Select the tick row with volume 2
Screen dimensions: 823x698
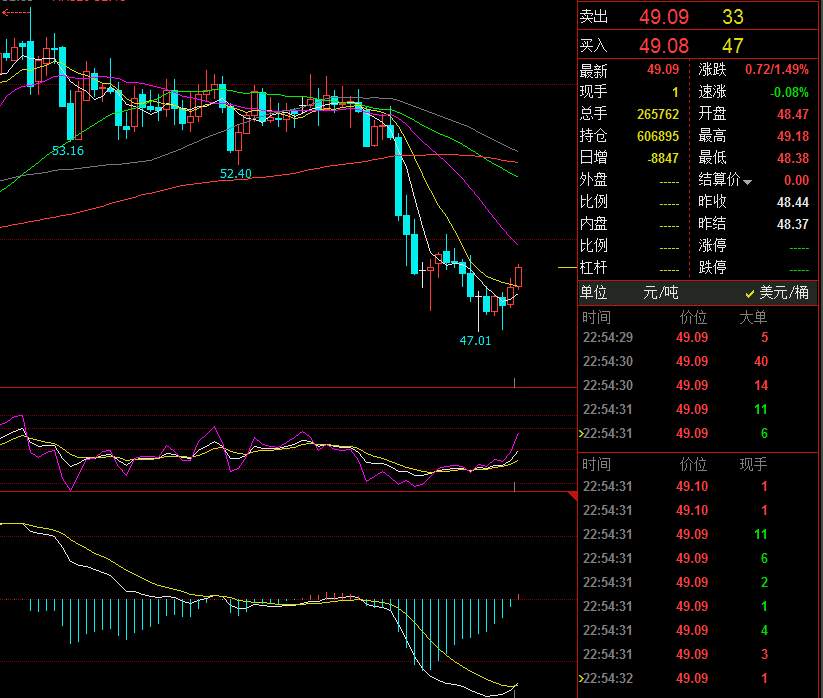point(698,583)
